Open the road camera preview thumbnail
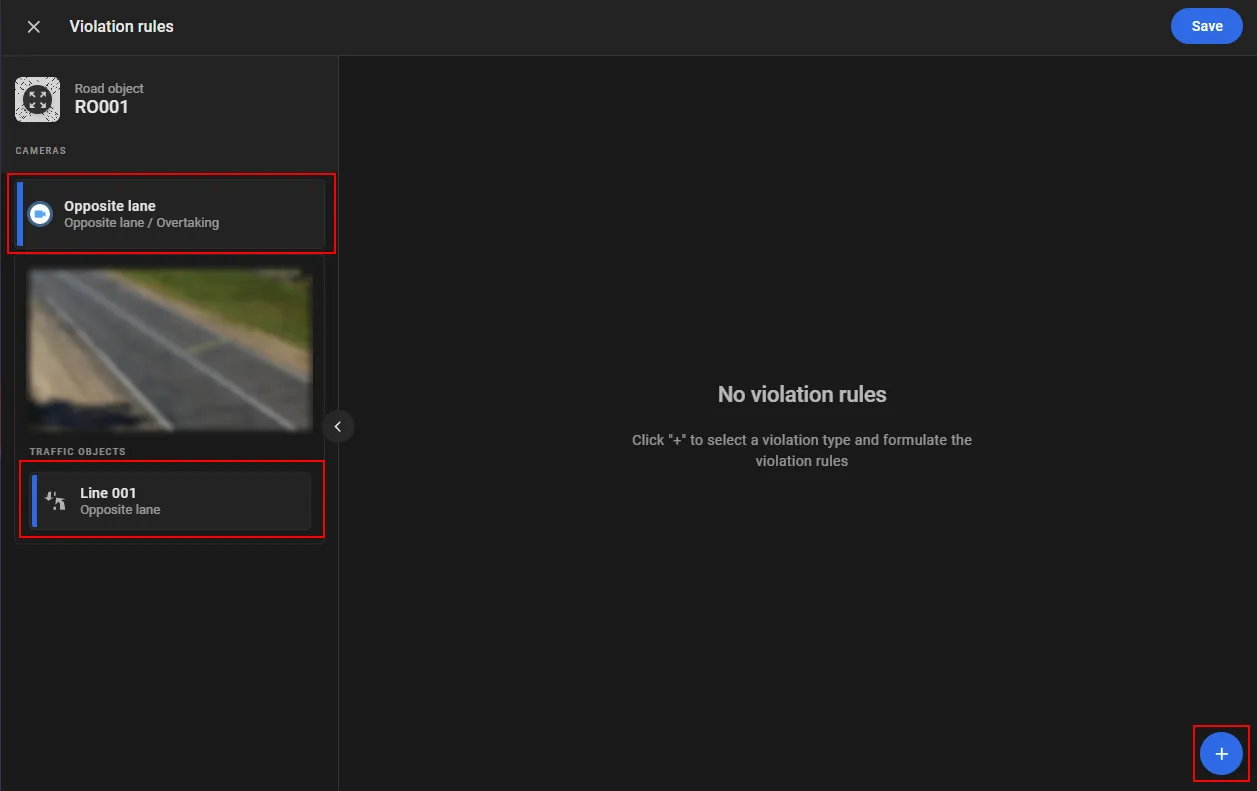Viewport: 1257px width, 791px height. click(170, 350)
